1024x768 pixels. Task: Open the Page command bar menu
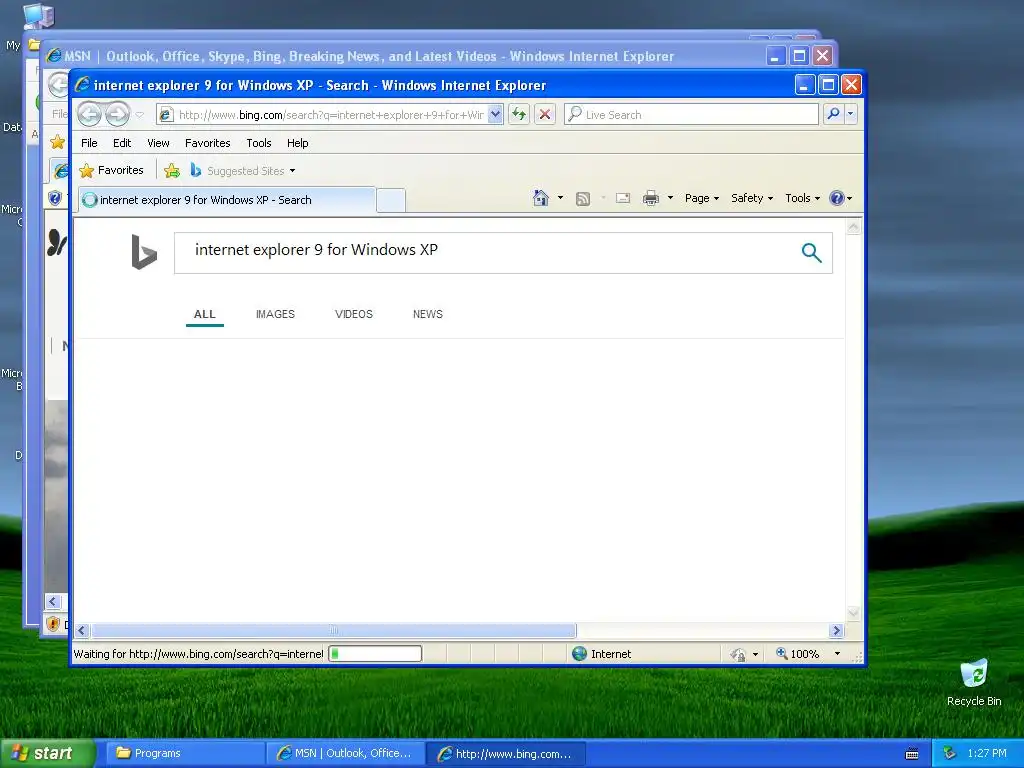pyautogui.click(x=701, y=198)
